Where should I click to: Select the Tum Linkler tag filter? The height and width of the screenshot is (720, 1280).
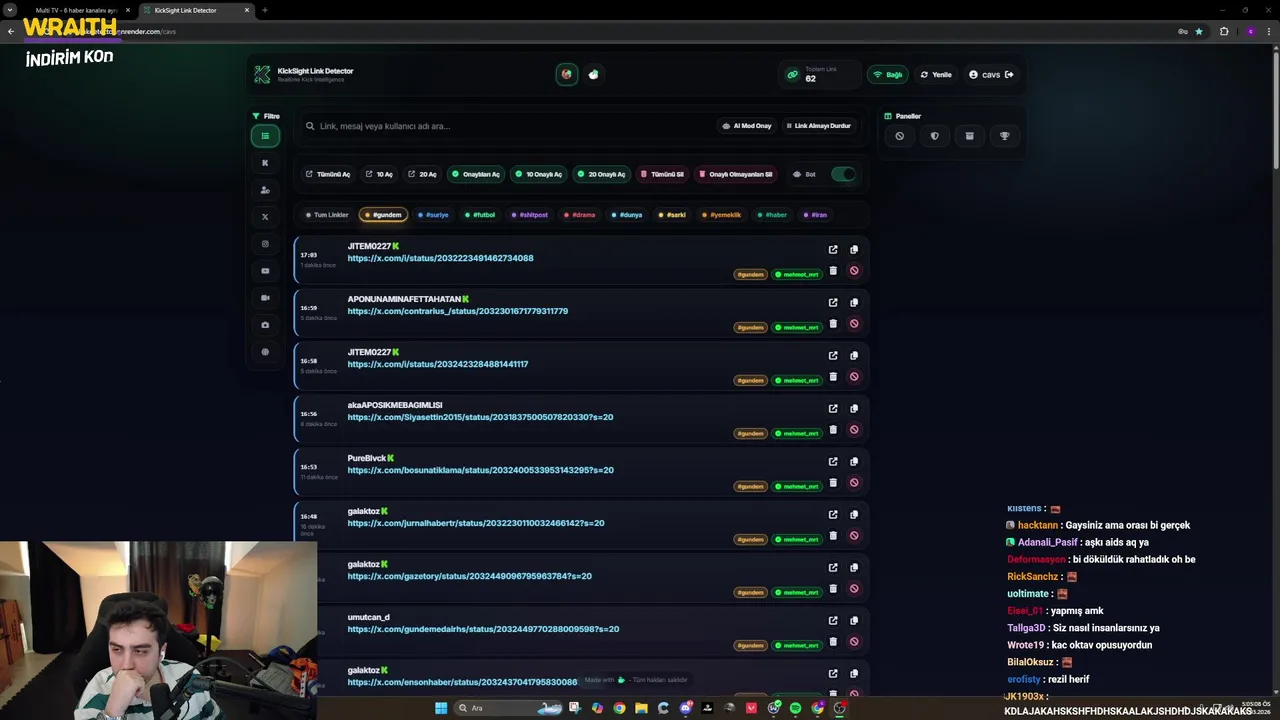point(327,215)
